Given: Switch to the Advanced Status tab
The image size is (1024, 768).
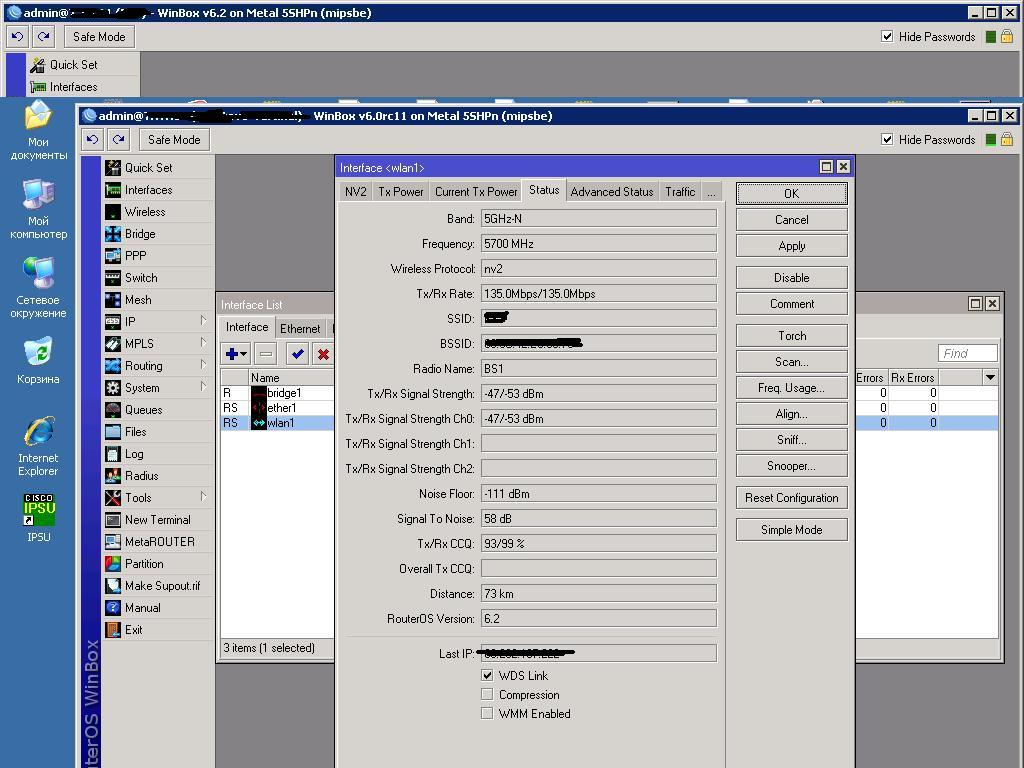Looking at the screenshot, I should (x=612, y=192).
